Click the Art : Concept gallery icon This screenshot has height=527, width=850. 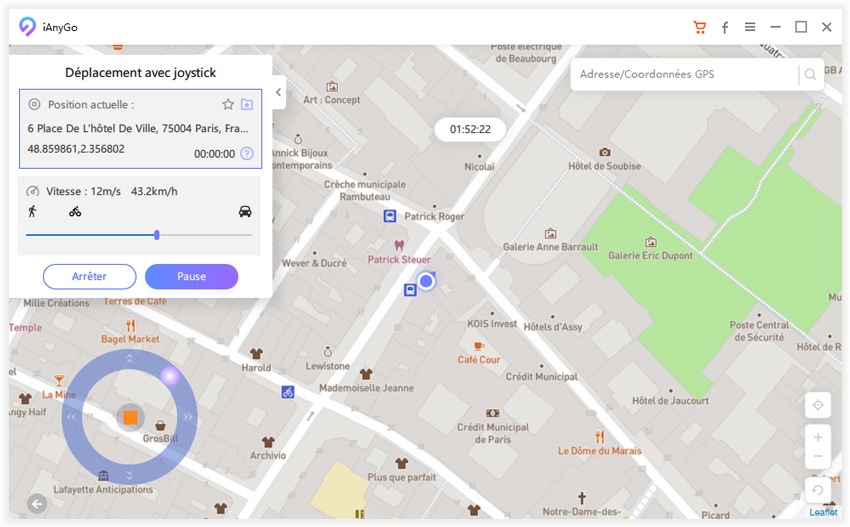click(332, 87)
